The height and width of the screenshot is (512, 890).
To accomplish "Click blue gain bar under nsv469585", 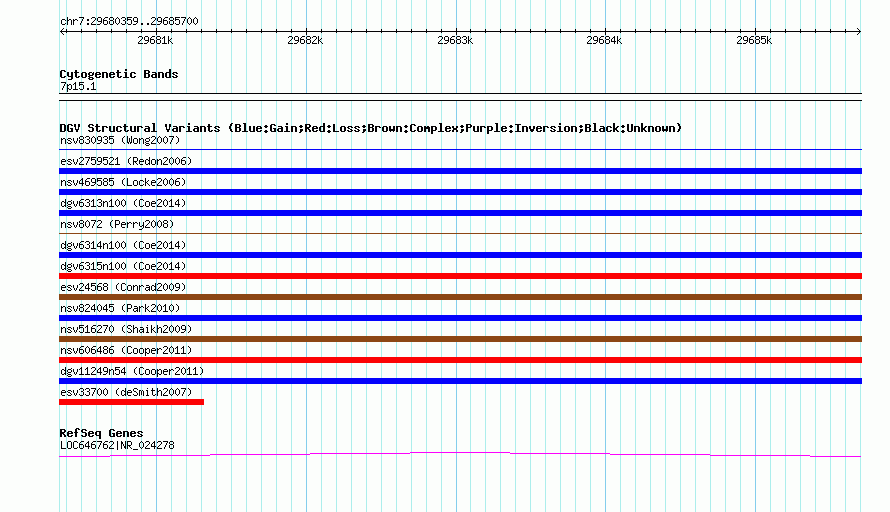I will [460, 192].
